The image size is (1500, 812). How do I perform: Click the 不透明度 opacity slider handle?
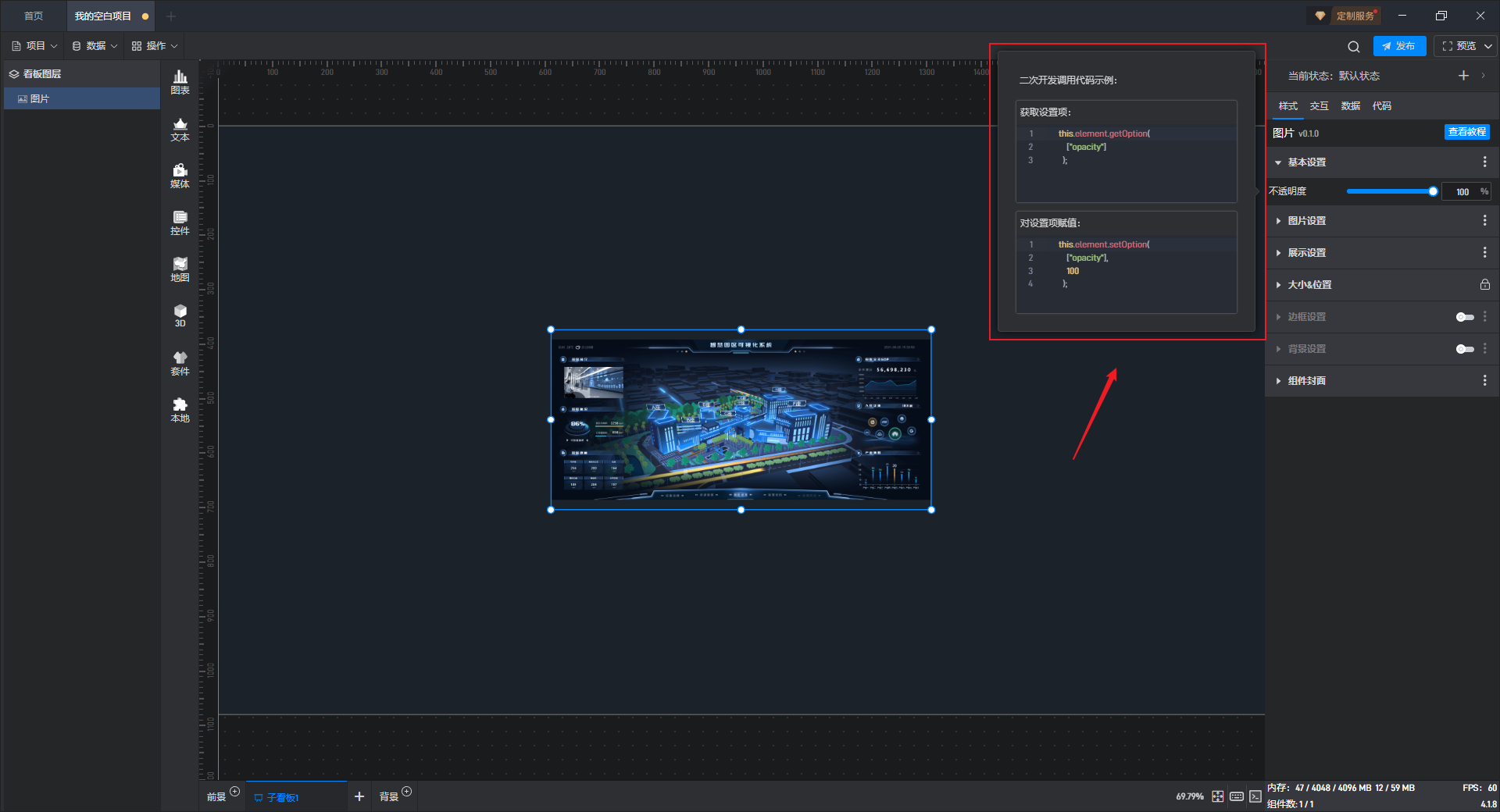pyautogui.click(x=1433, y=191)
